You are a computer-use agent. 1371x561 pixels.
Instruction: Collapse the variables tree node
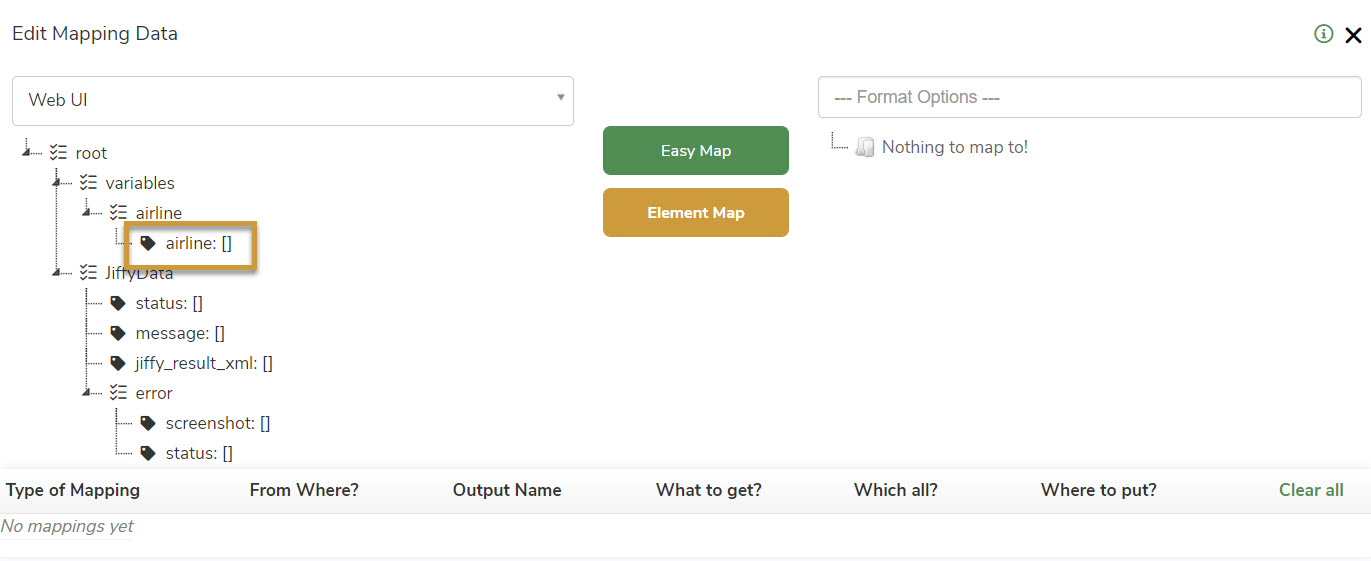(56, 182)
